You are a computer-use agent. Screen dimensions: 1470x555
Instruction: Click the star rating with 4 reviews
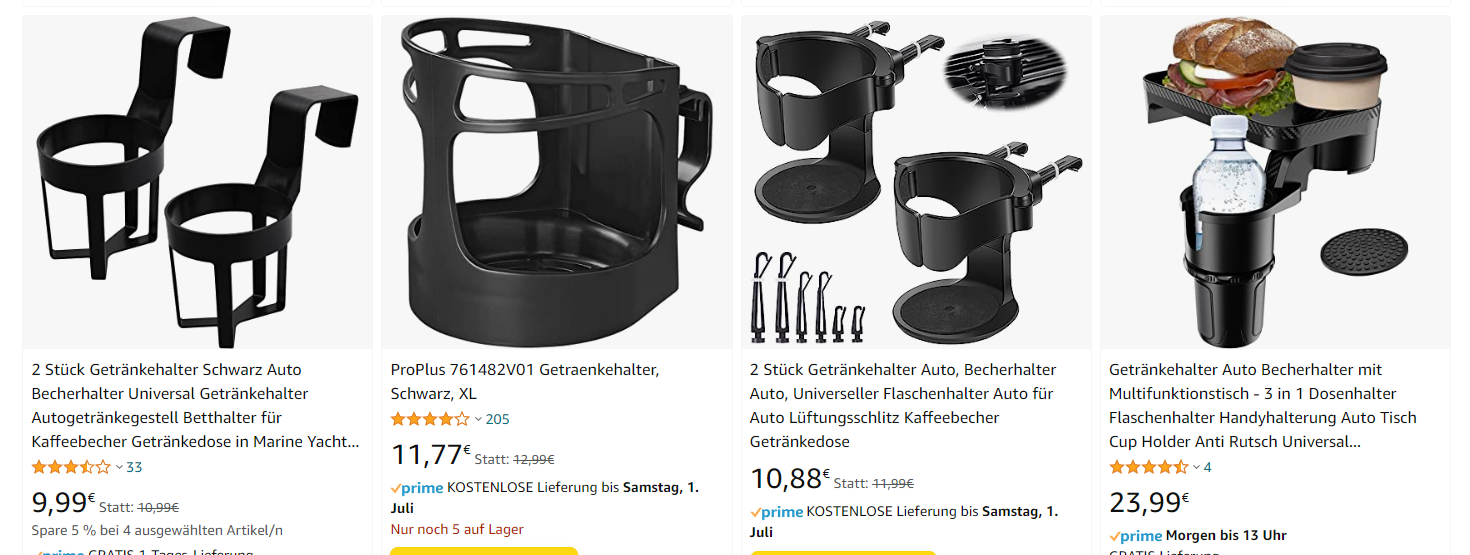[x=1149, y=467]
